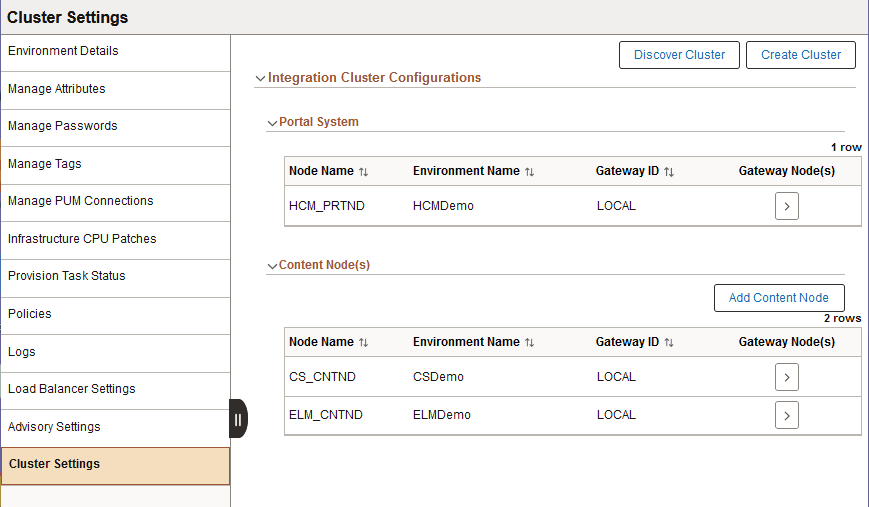Click the '1 row' count label
This screenshot has width=869, height=507.
[846, 147]
